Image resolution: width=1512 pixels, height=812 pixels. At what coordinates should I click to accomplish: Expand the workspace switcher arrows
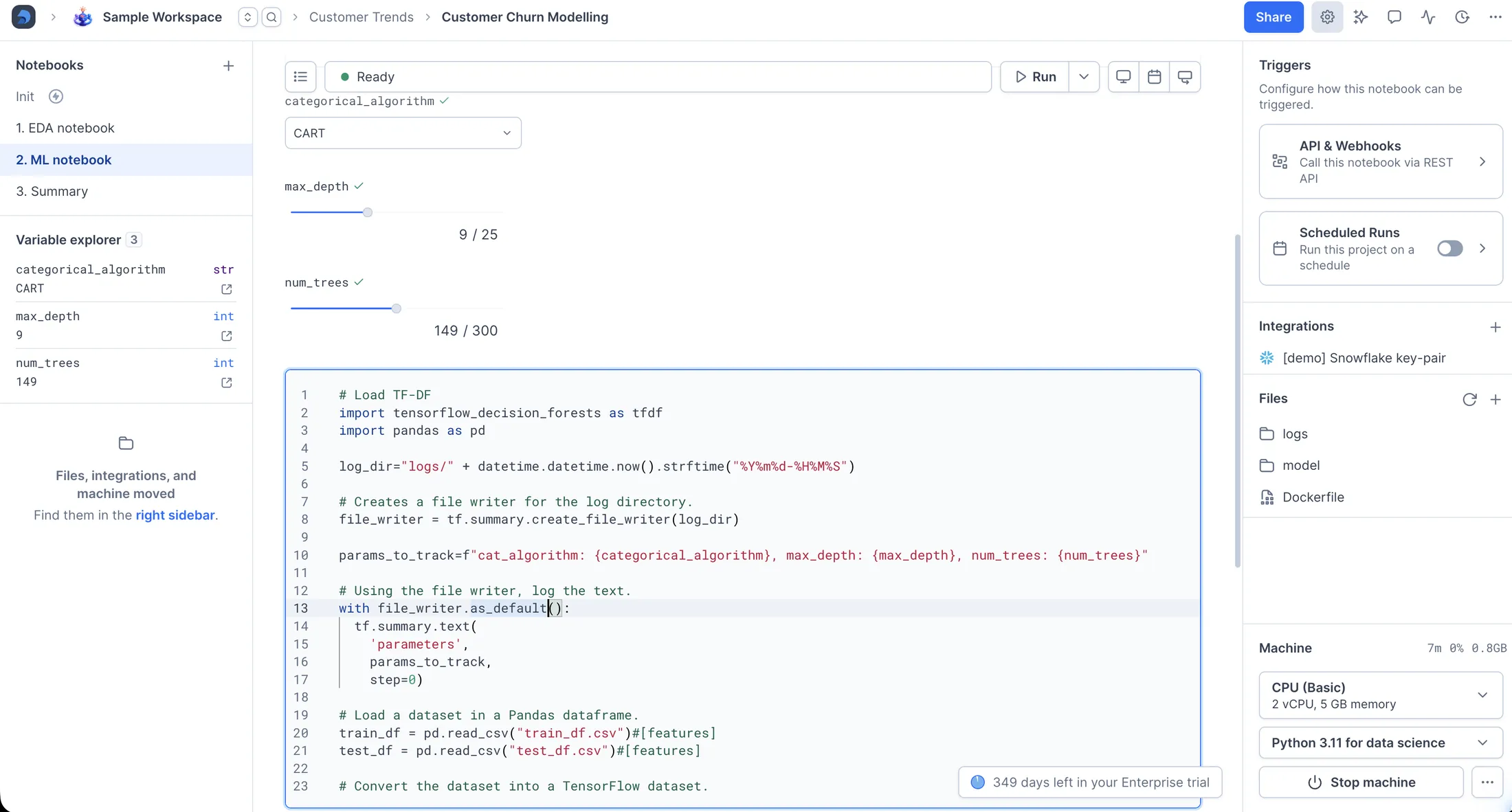[247, 17]
